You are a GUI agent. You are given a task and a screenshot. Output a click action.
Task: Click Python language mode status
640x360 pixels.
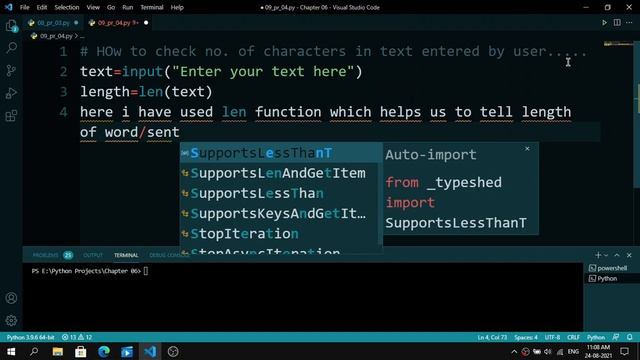pos(596,337)
